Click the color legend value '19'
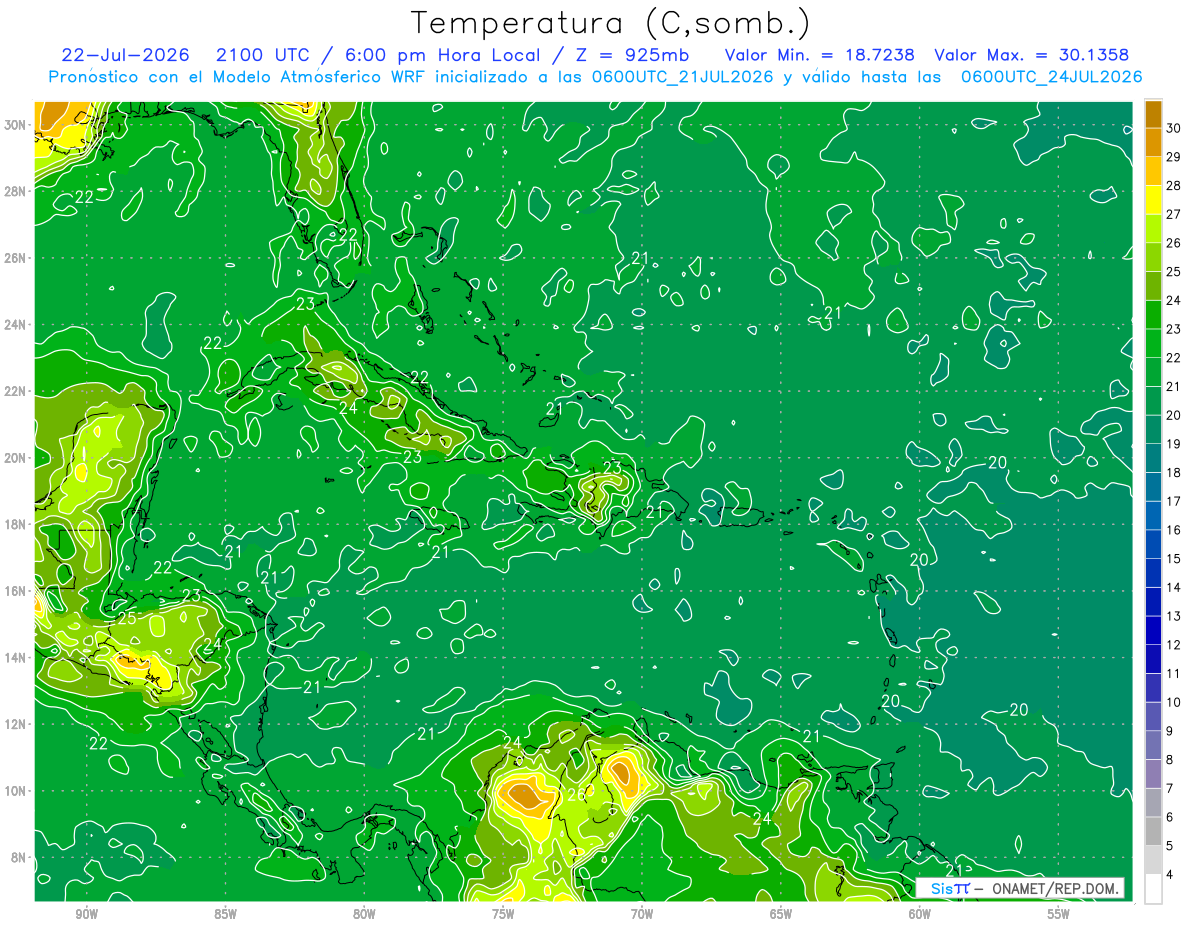The image size is (1200, 927). (x=1174, y=444)
